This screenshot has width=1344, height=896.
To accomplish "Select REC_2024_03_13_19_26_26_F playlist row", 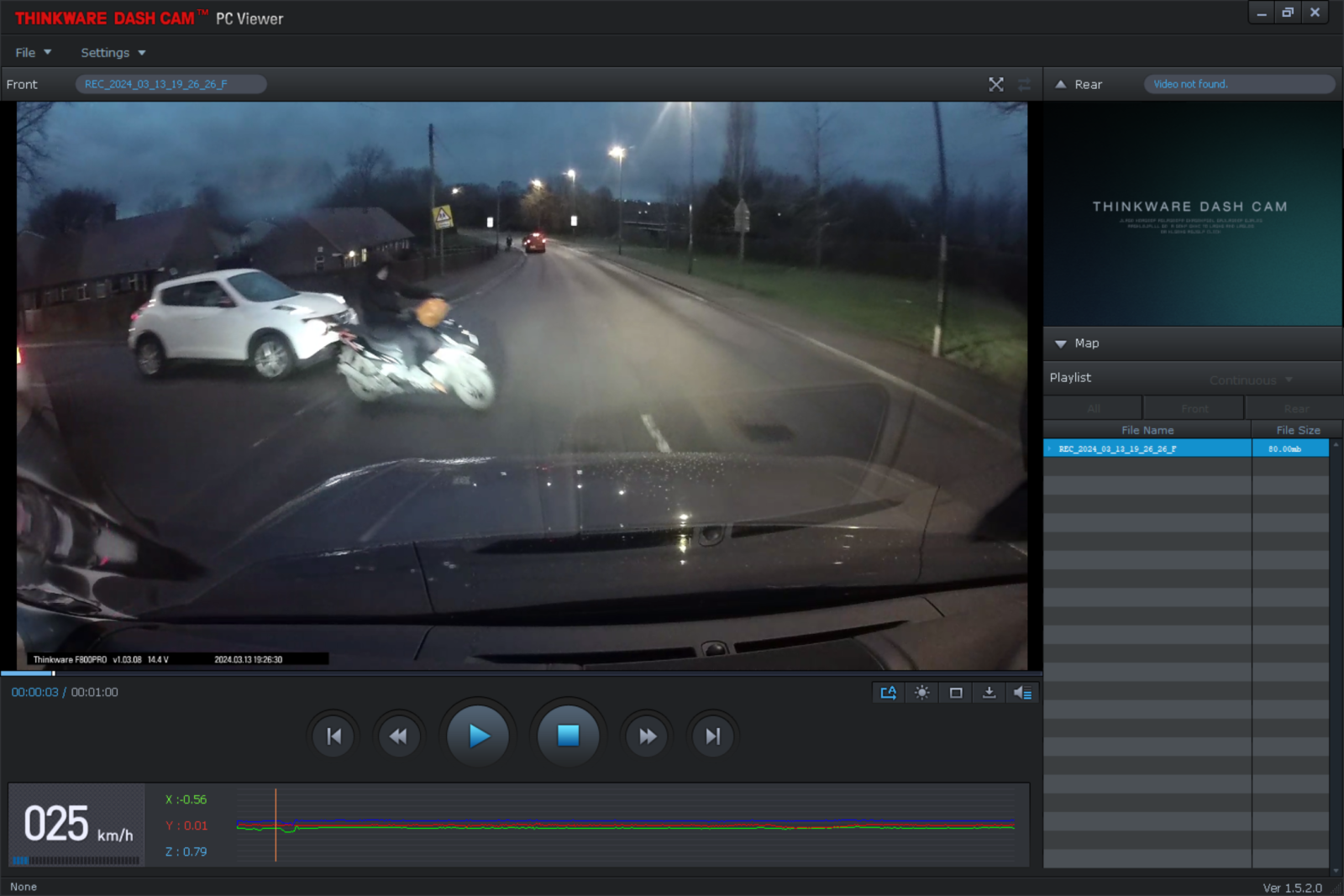I will 1147,448.
